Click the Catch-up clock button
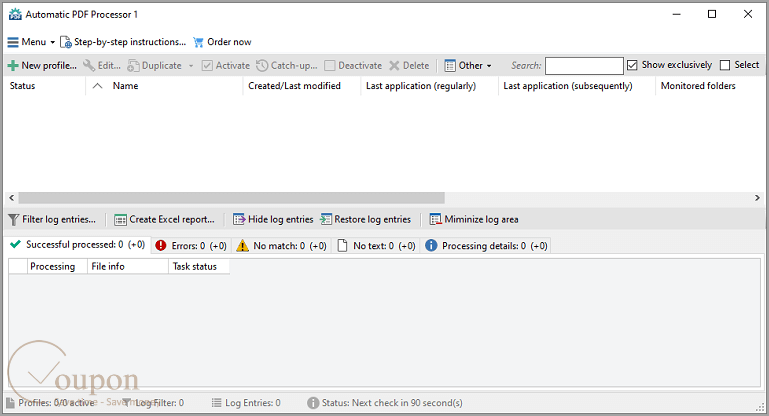Screen dimensions: 769x416 tap(287, 65)
